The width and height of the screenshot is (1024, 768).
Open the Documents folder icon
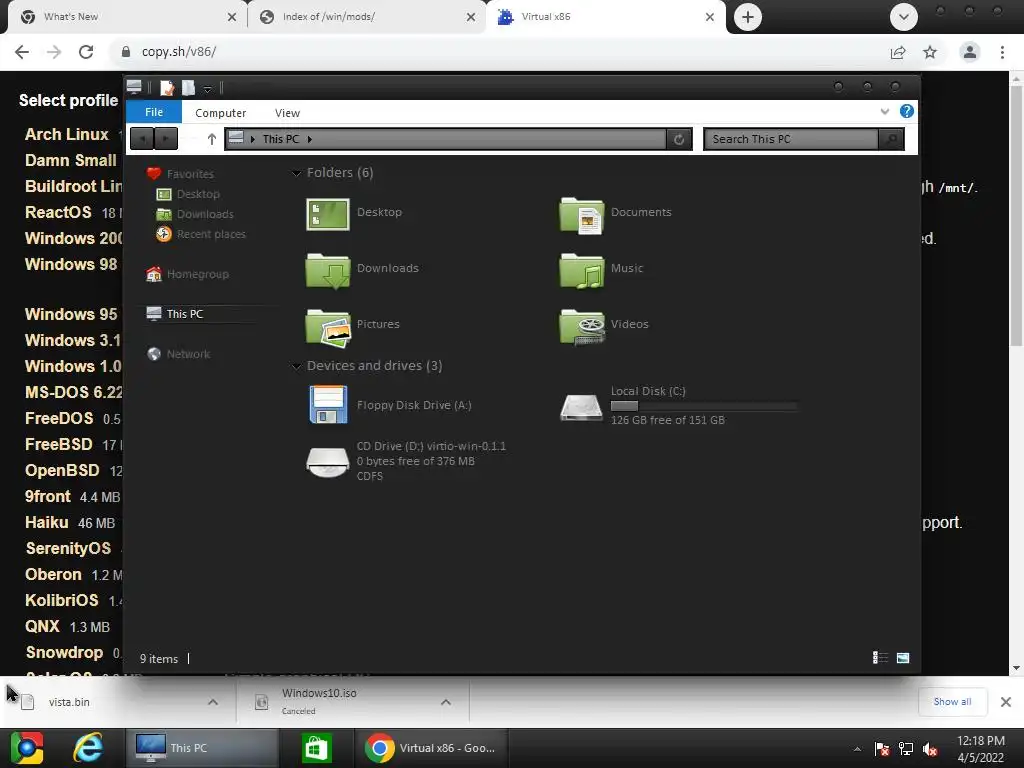coord(582,215)
